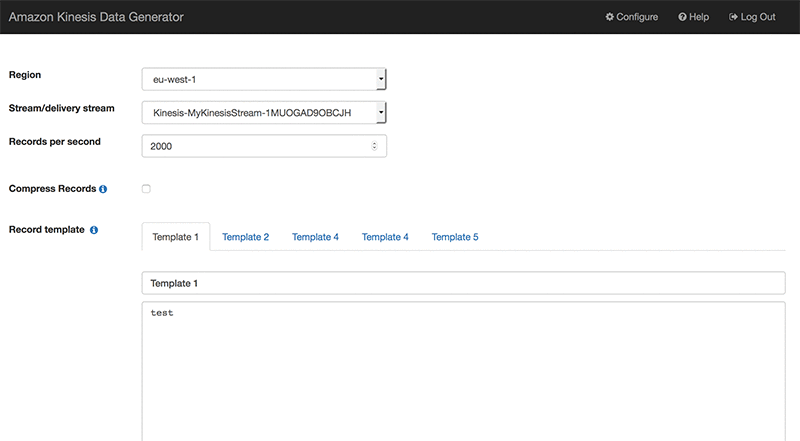Open the Stream/delivery stream dropdown
Screen dimensions: 800x441
click(x=264, y=113)
